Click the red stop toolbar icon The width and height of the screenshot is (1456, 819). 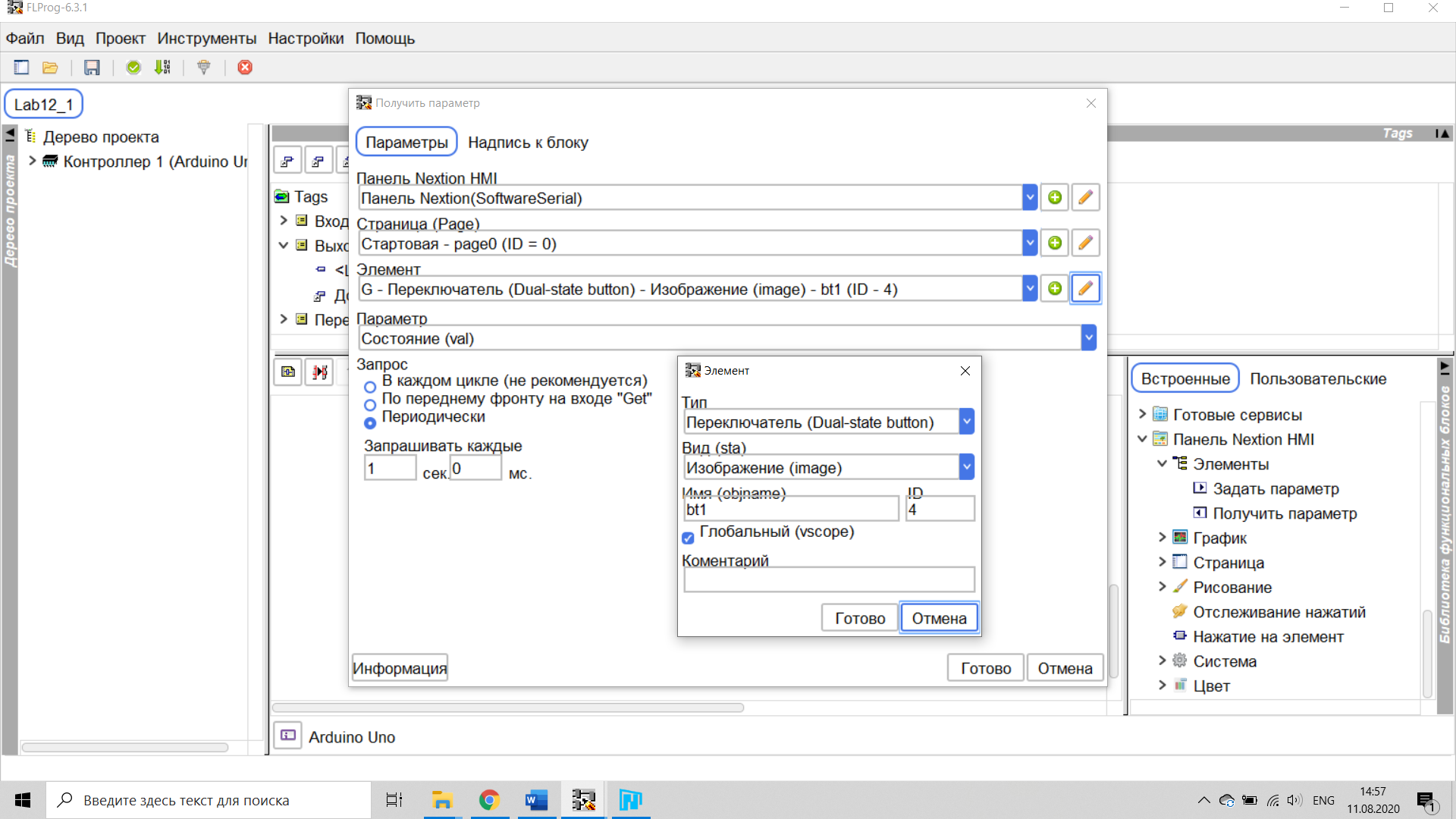pyautogui.click(x=245, y=67)
